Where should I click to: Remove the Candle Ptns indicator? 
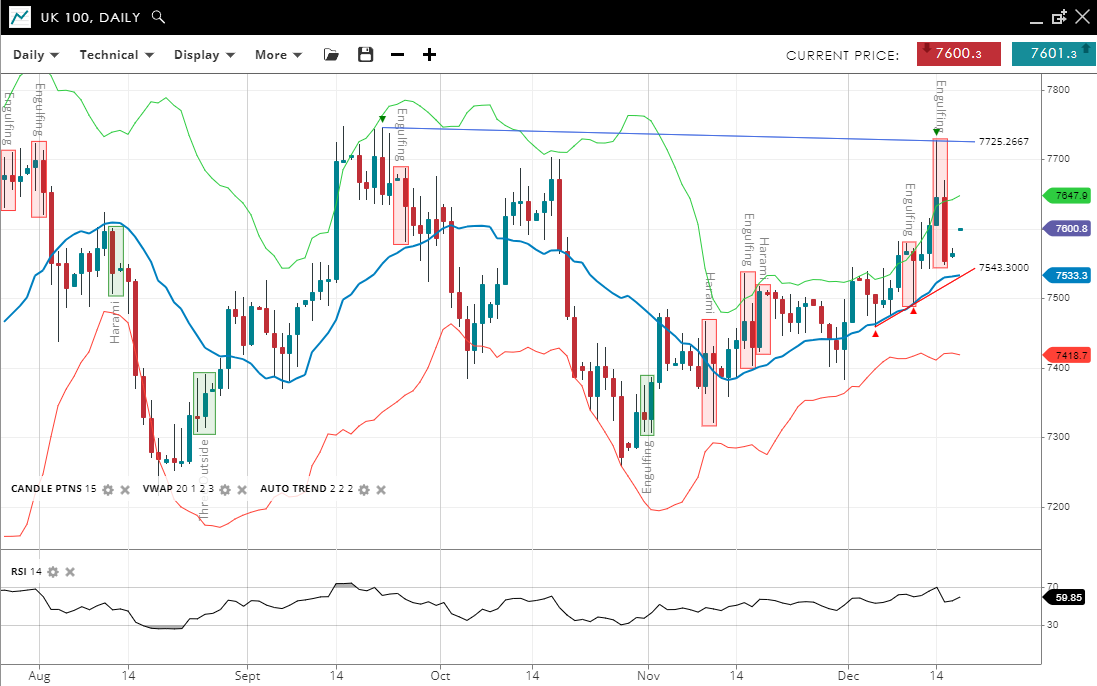point(125,490)
